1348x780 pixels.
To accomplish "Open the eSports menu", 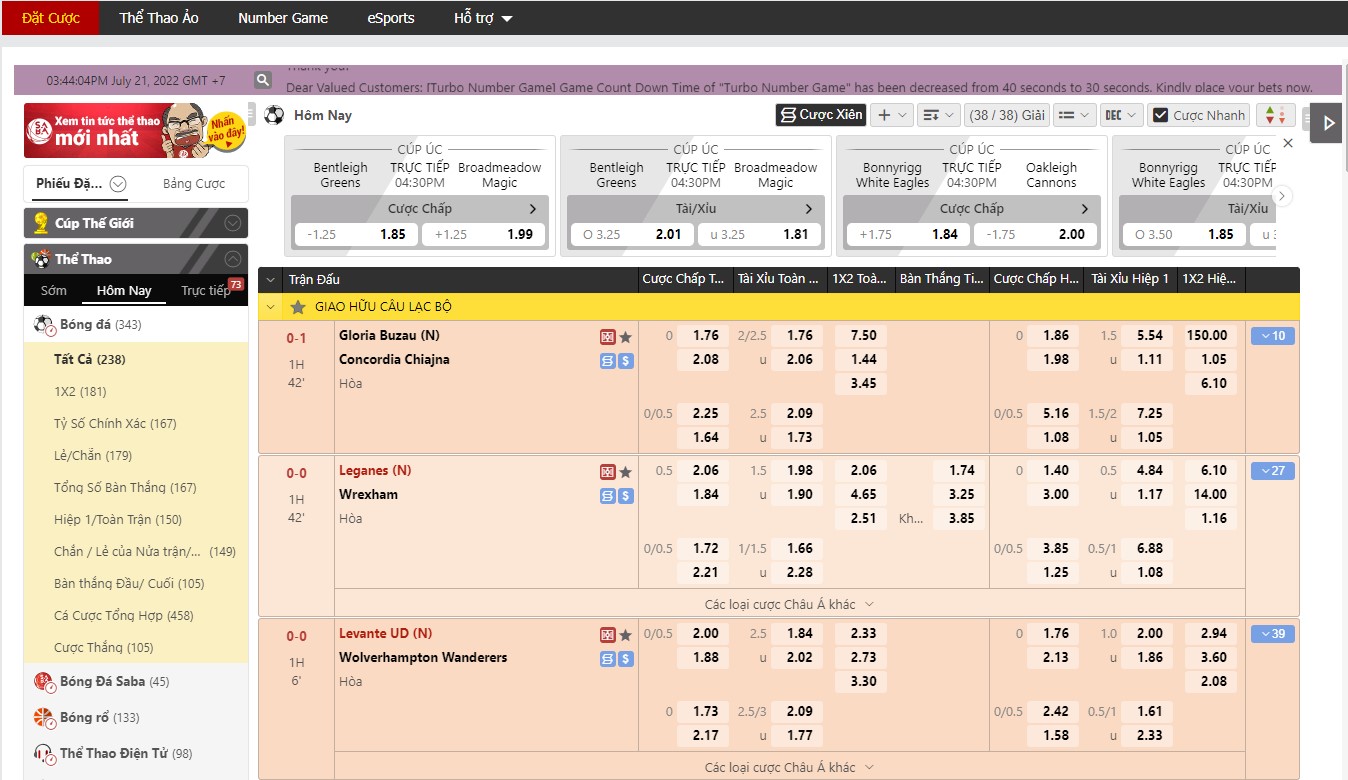I will point(391,18).
